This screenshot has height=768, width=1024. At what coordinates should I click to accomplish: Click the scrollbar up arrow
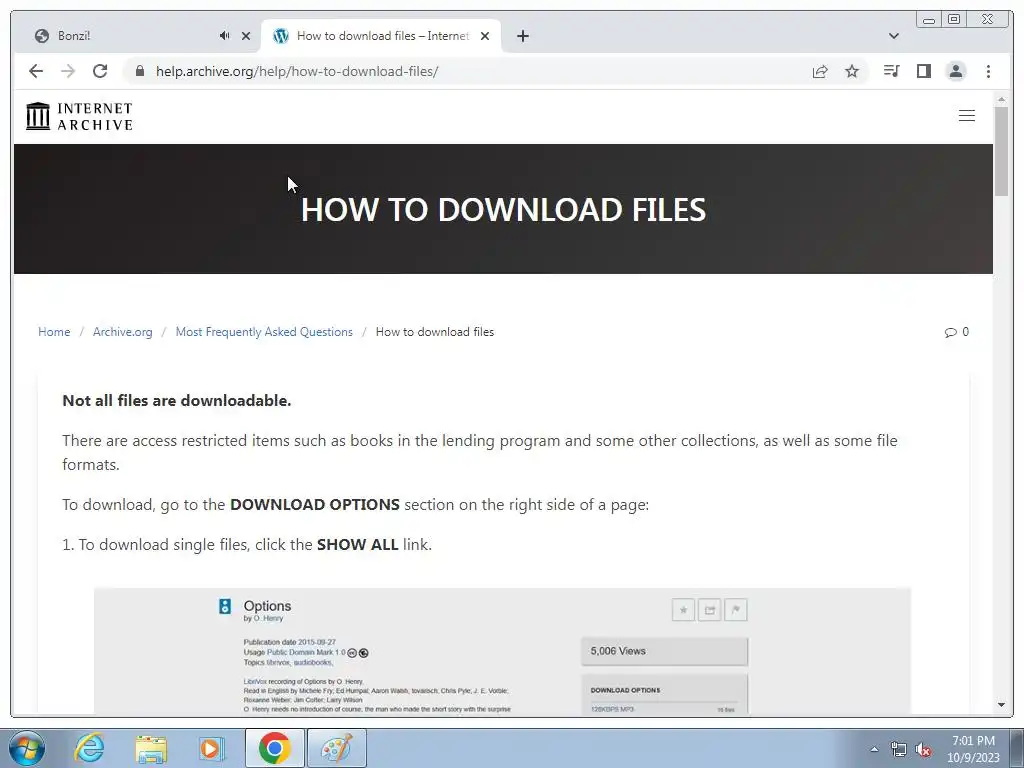click(x=1001, y=99)
